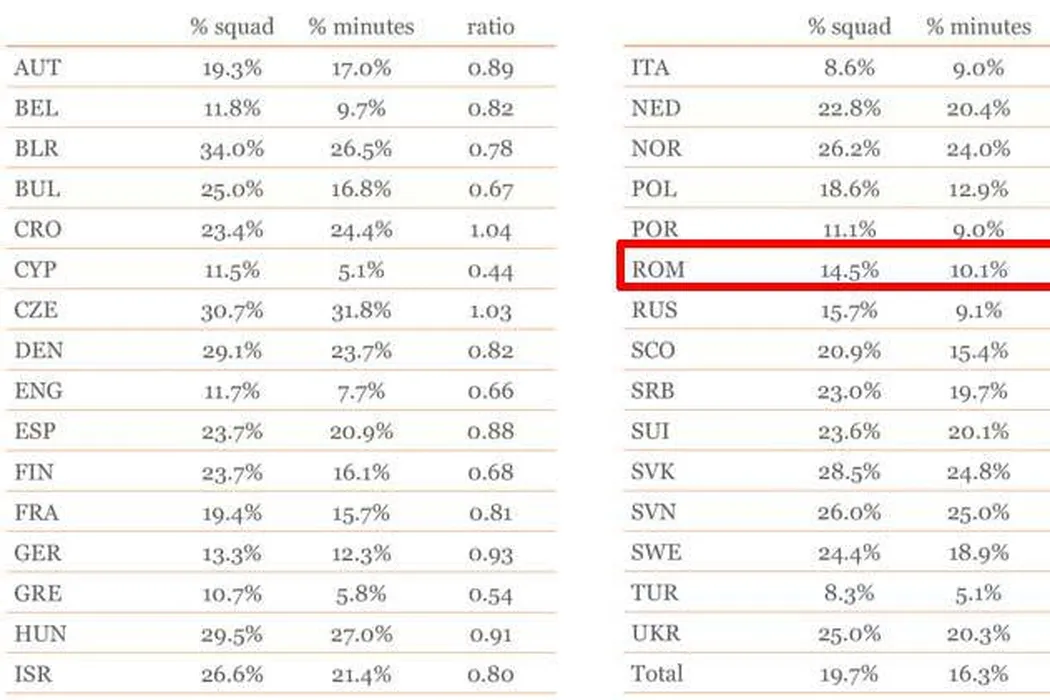The width and height of the screenshot is (1050, 700).
Task: Click the AUT country row label
Action: pos(37,69)
